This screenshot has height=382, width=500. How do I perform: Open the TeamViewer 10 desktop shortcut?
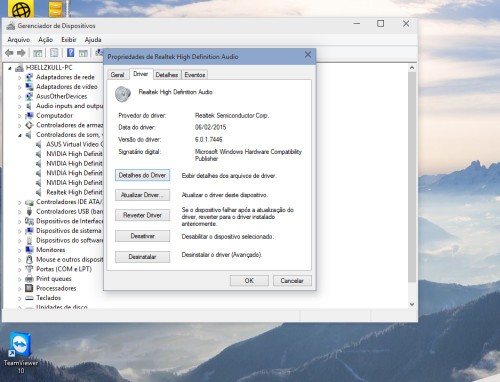pyautogui.click(x=21, y=353)
